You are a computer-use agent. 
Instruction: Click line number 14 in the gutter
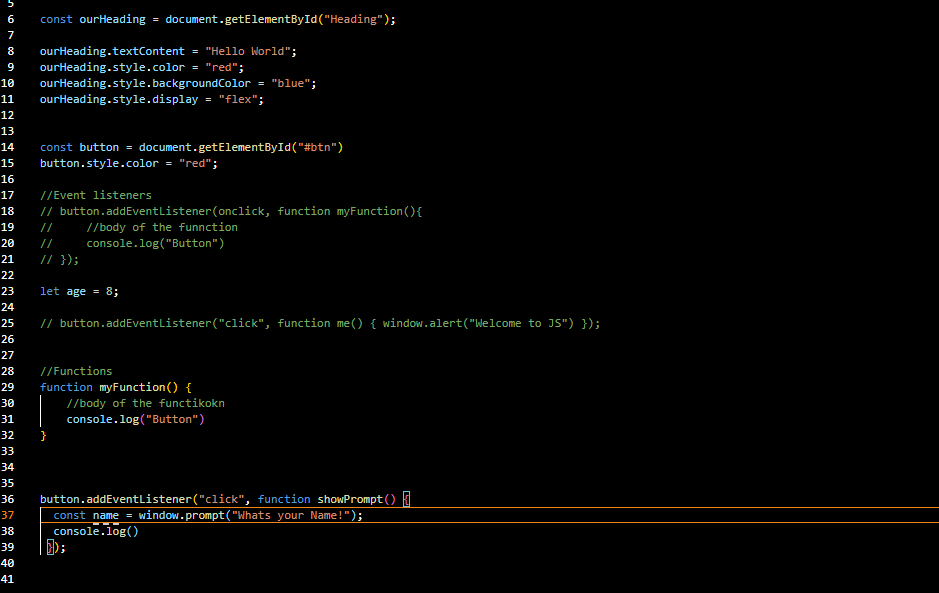[x=7, y=147]
